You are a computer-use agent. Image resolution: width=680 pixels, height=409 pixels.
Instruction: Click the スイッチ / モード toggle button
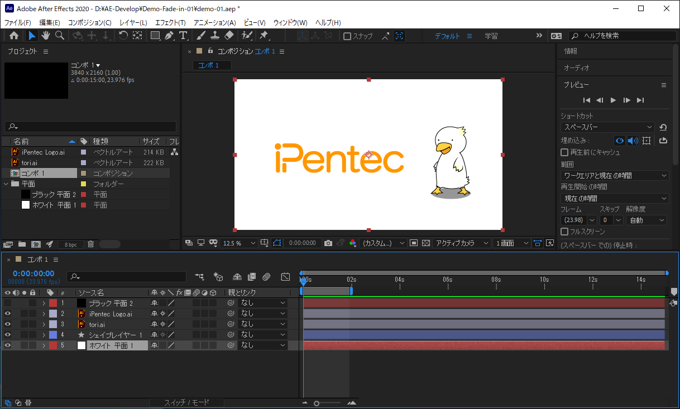(x=186, y=402)
